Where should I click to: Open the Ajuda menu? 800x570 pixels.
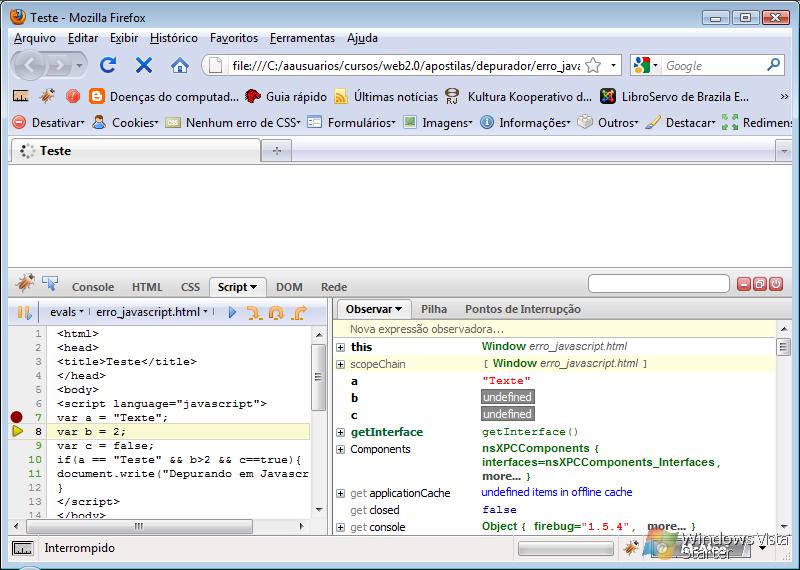coord(362,38)
